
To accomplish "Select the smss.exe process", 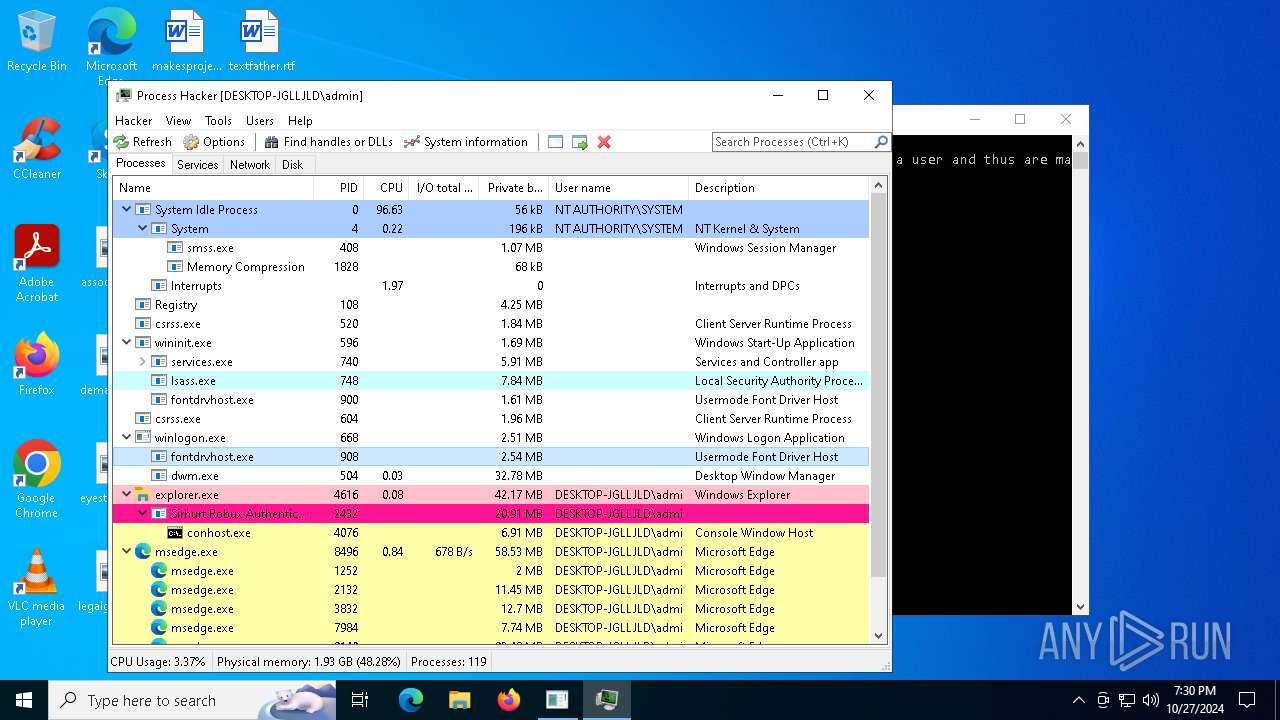I will click(x=491, y=248).
